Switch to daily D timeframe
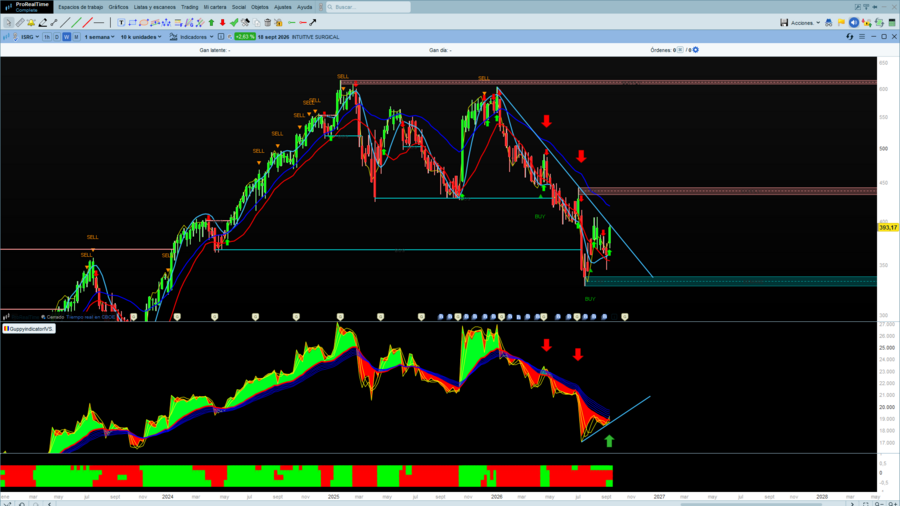 tap(56, 37)
